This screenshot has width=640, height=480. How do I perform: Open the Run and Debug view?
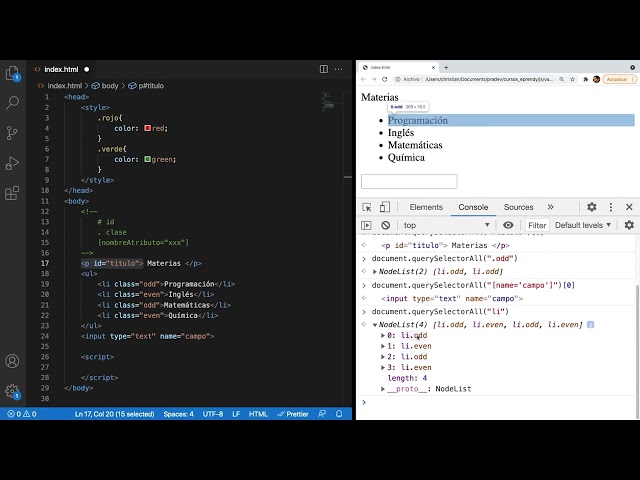[13, 163]
